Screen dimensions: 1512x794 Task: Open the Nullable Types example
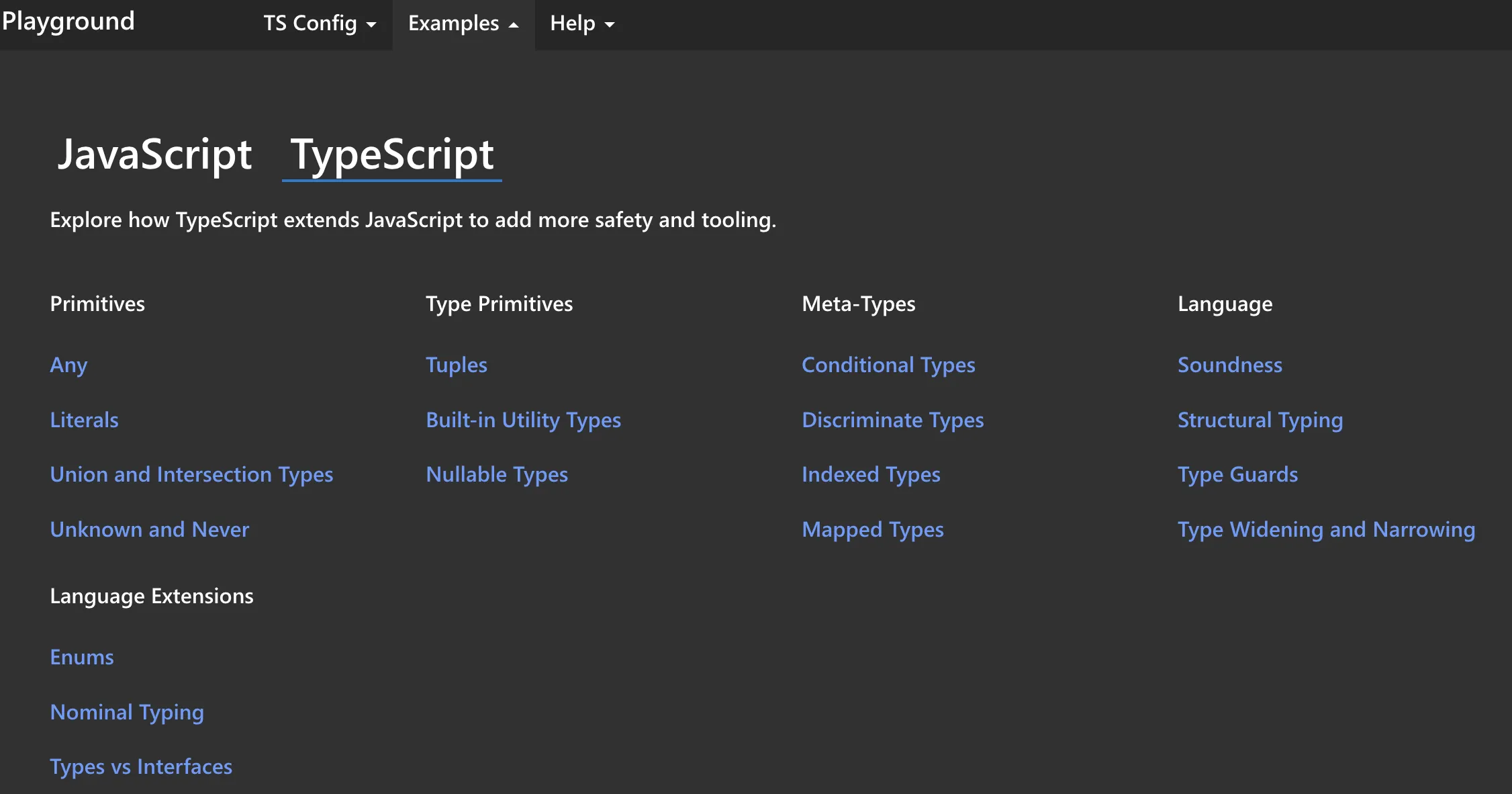click(x=497, y=475)
